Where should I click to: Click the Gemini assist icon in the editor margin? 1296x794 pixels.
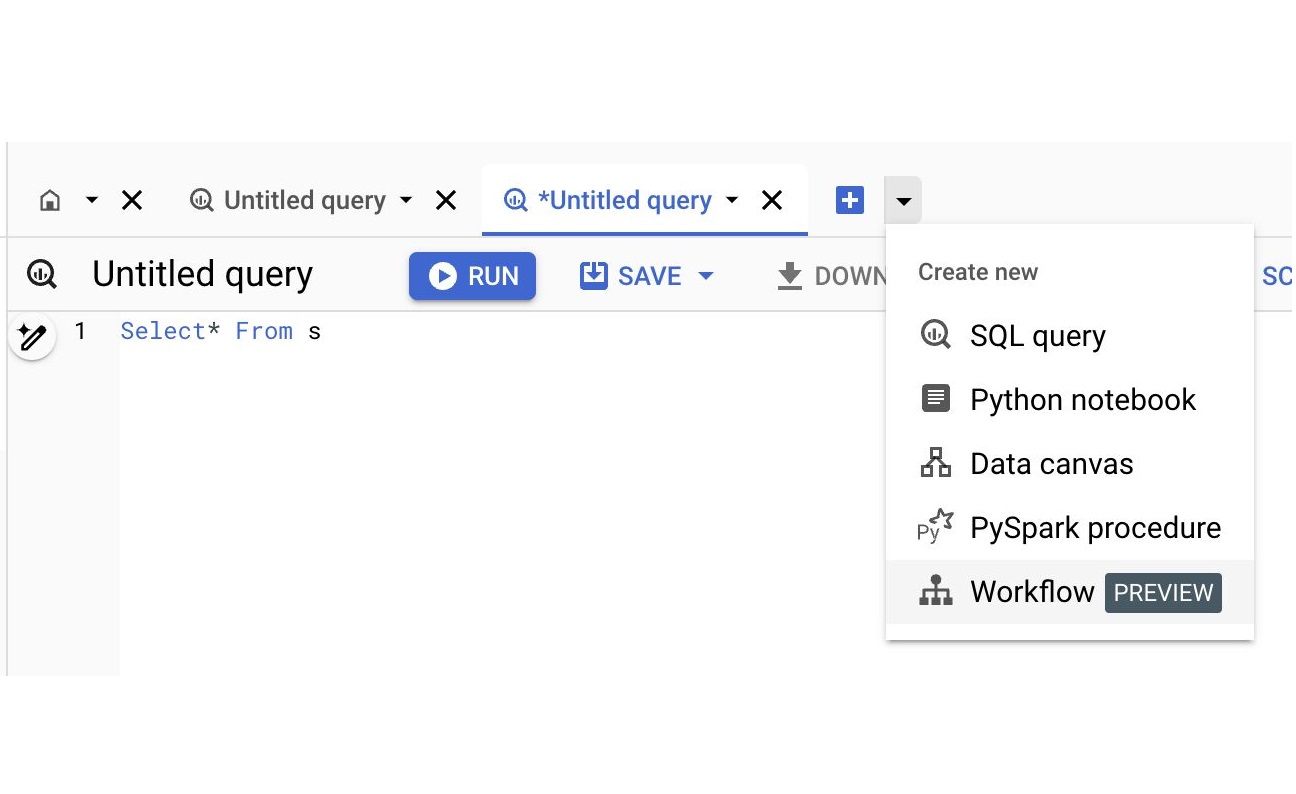(x=32, y=337)
